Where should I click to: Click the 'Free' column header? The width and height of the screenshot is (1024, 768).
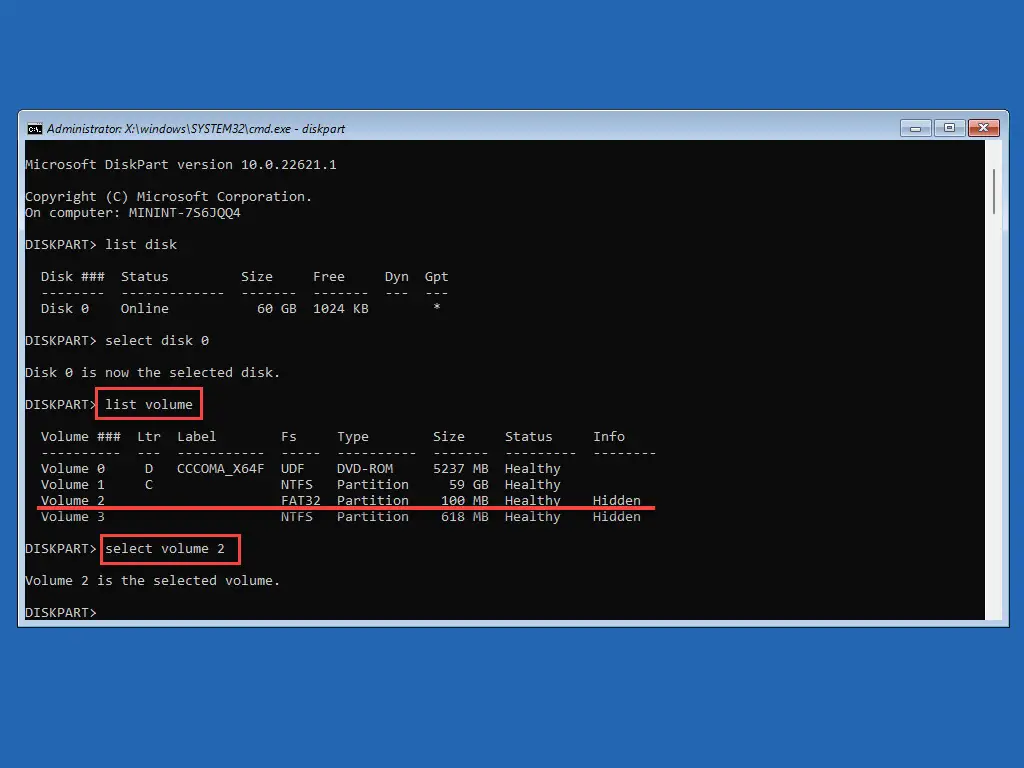pos(328,277)
